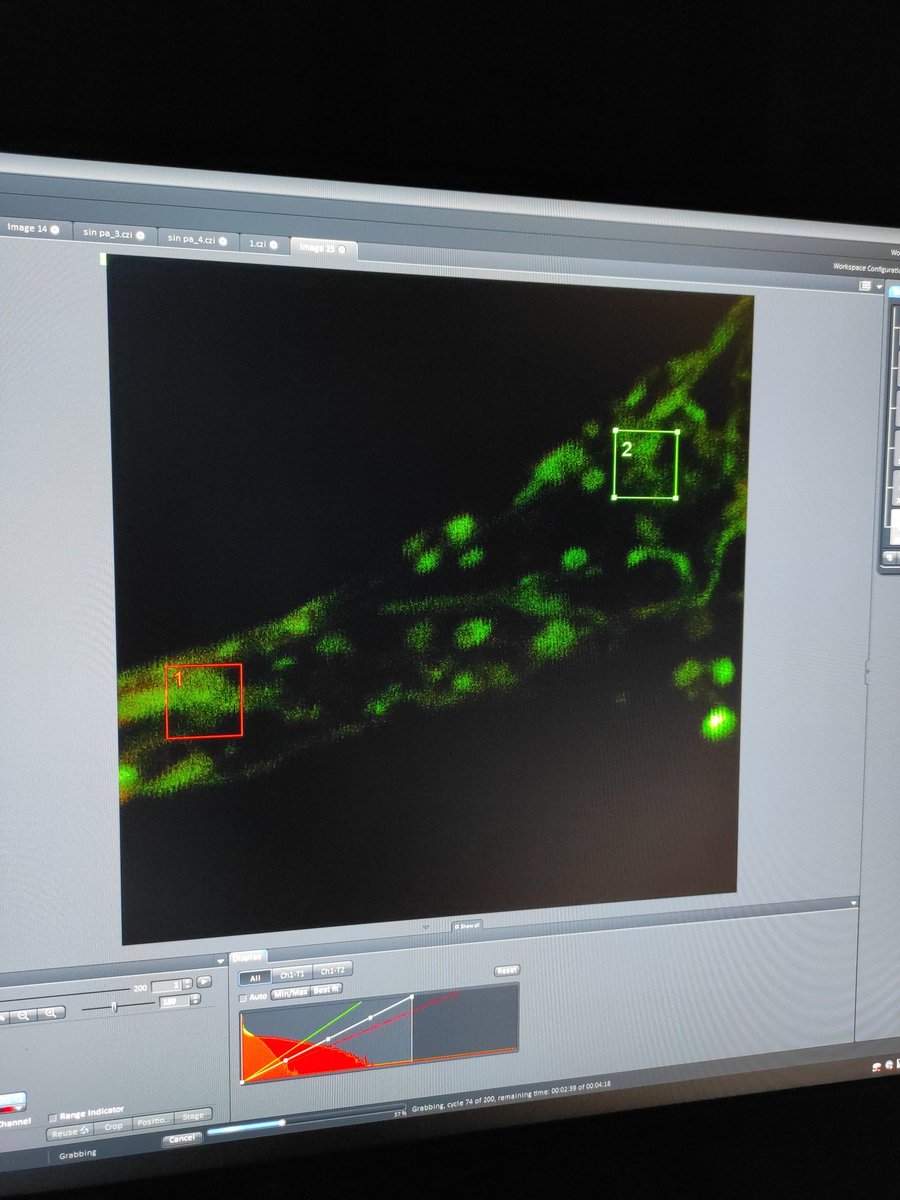Adjust the frame number stepper beside 200

187,985
